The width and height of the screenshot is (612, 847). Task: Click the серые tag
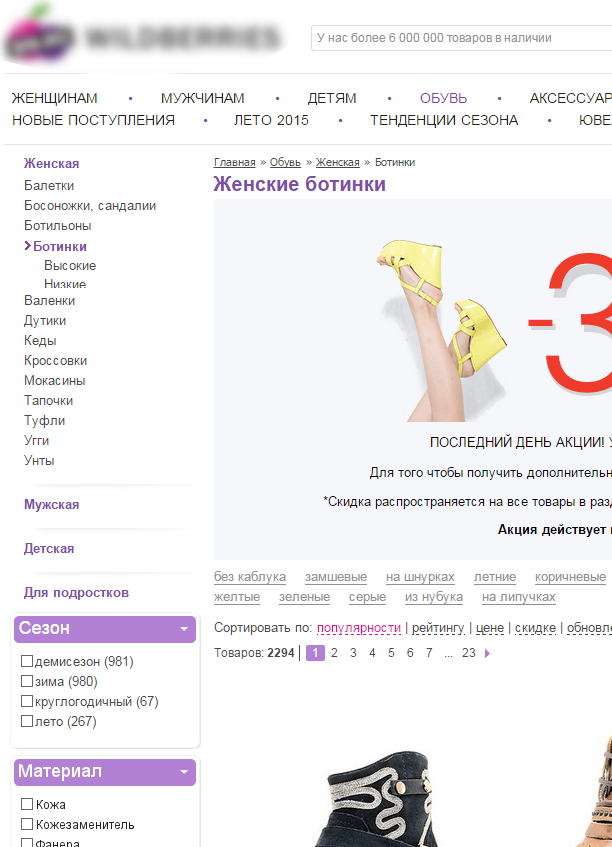(367, 597)
